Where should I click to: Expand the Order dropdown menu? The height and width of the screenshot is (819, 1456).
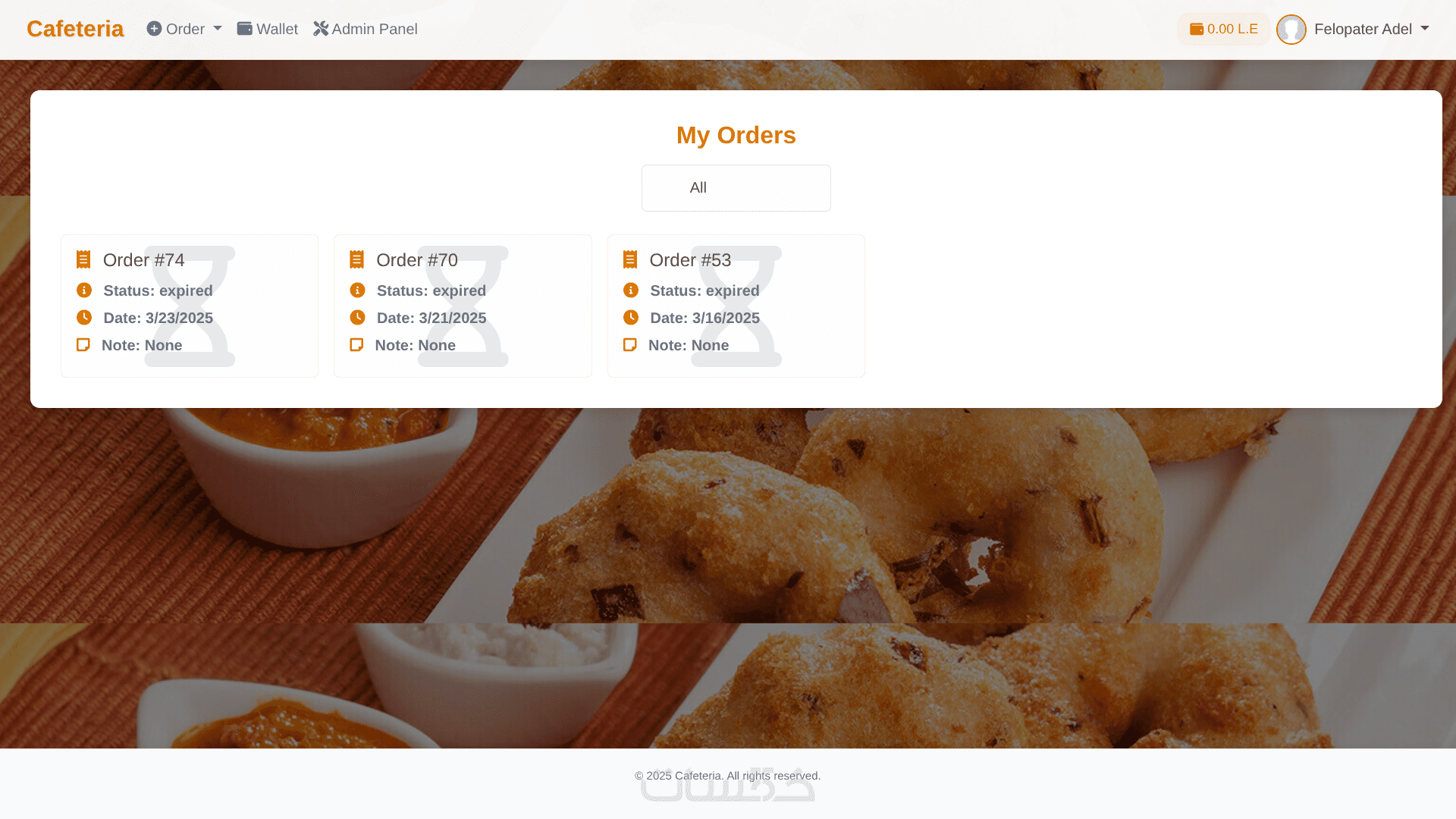point(184,29)
